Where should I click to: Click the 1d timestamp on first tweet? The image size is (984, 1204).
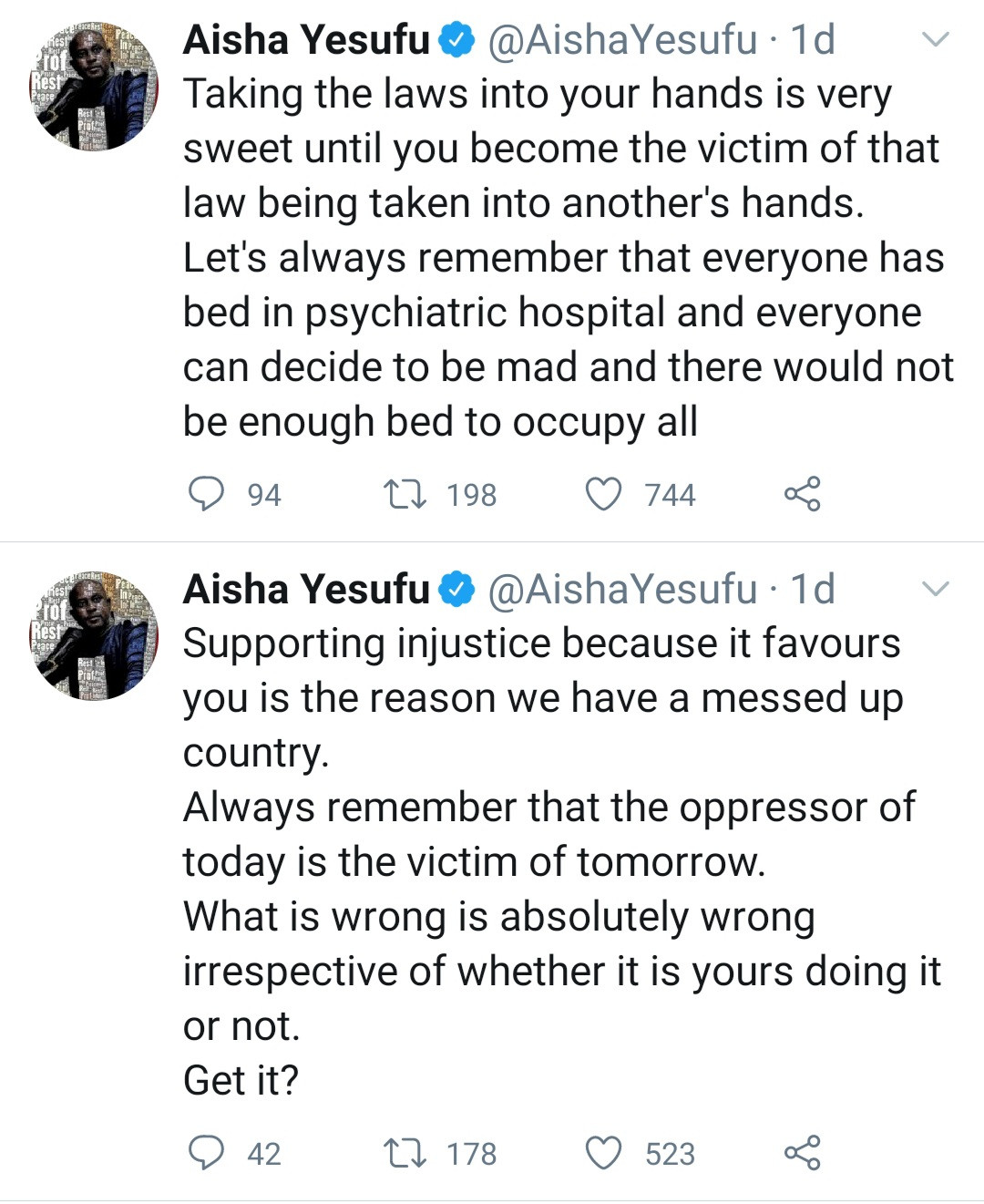click(813, 40)
